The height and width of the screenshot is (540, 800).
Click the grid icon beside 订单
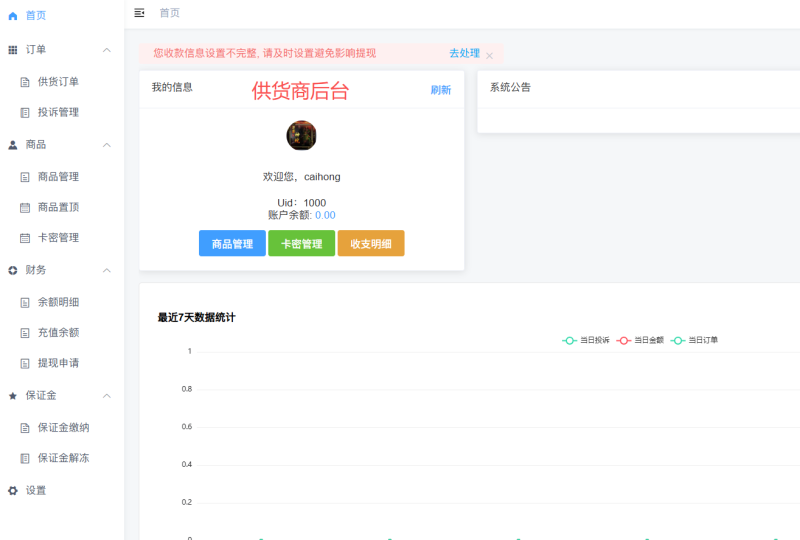[x=13, y=50]
